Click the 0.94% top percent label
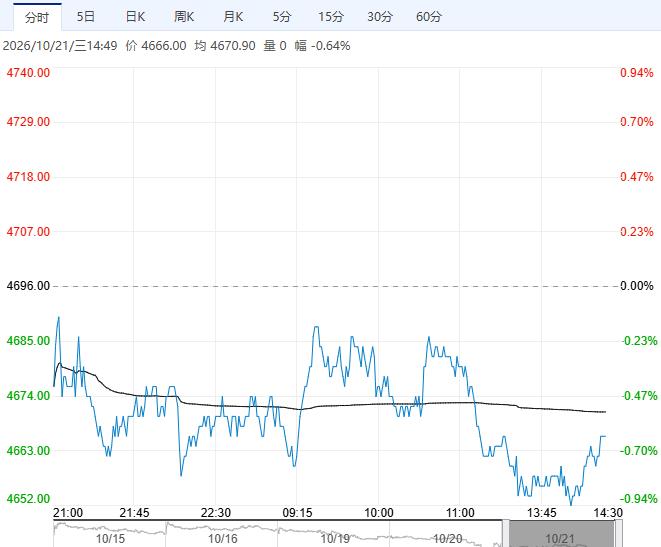This screenshot has width=661, height=547. pos(637,72)
